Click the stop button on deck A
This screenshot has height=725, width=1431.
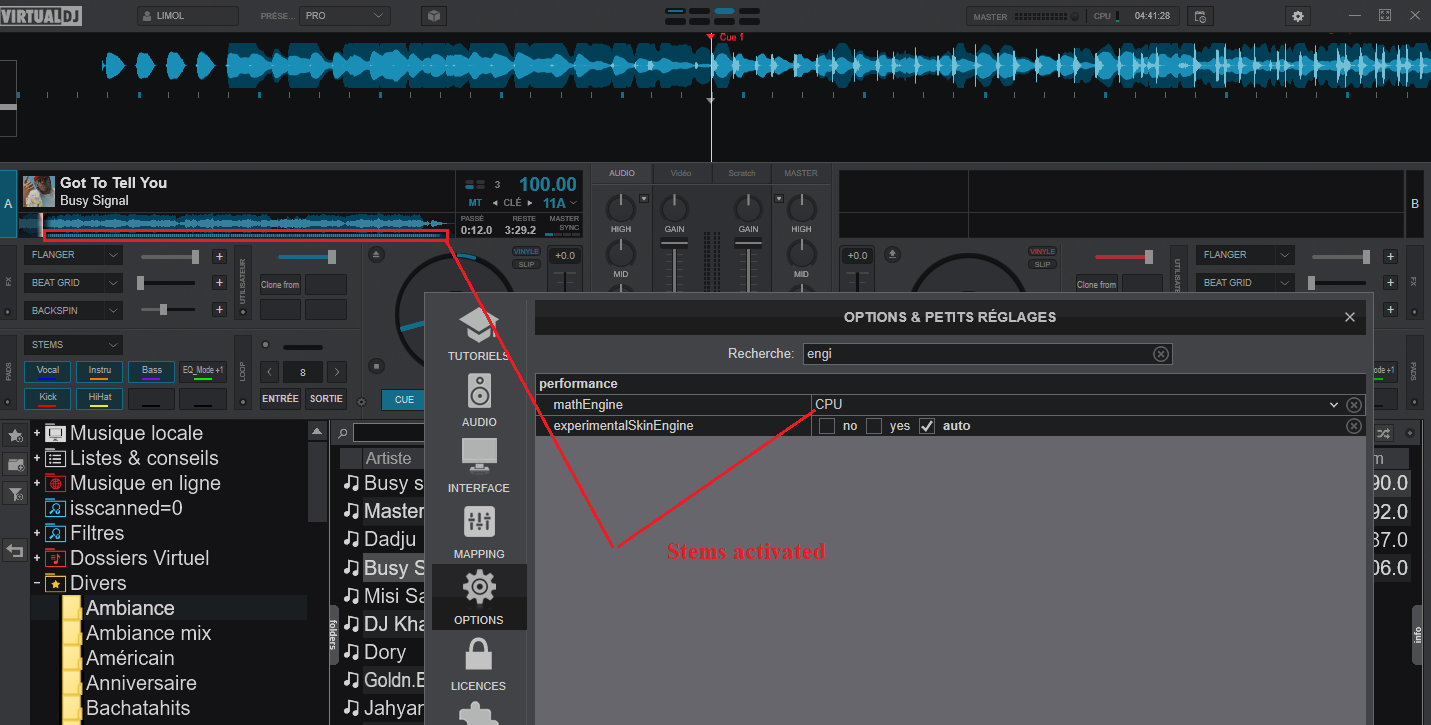pos(376,365)
